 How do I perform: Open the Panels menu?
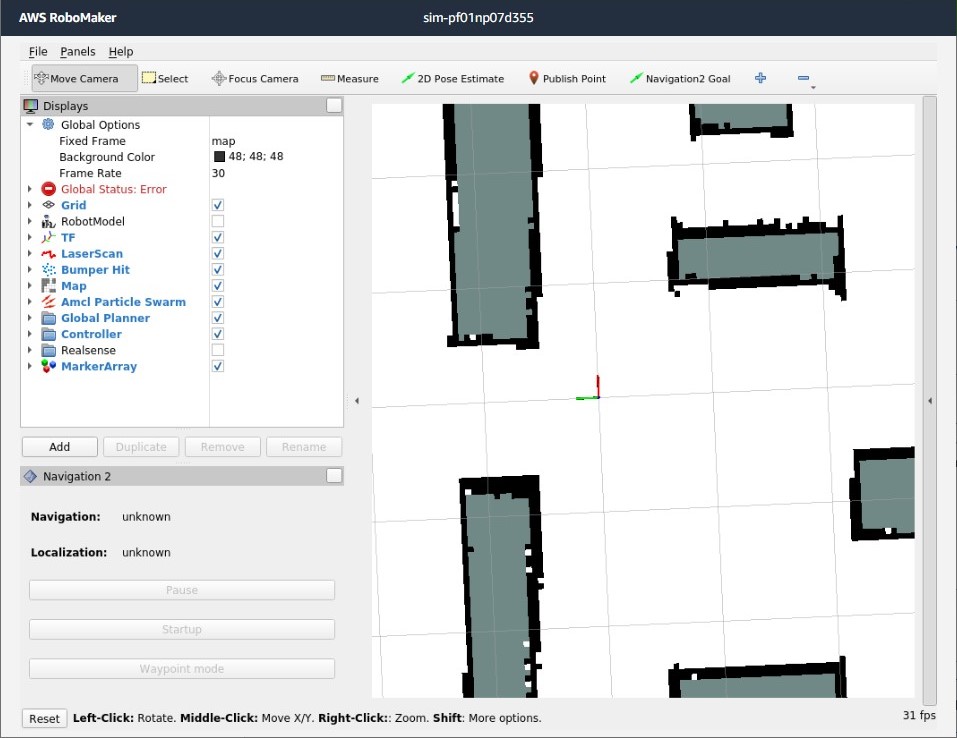[78, 52]
